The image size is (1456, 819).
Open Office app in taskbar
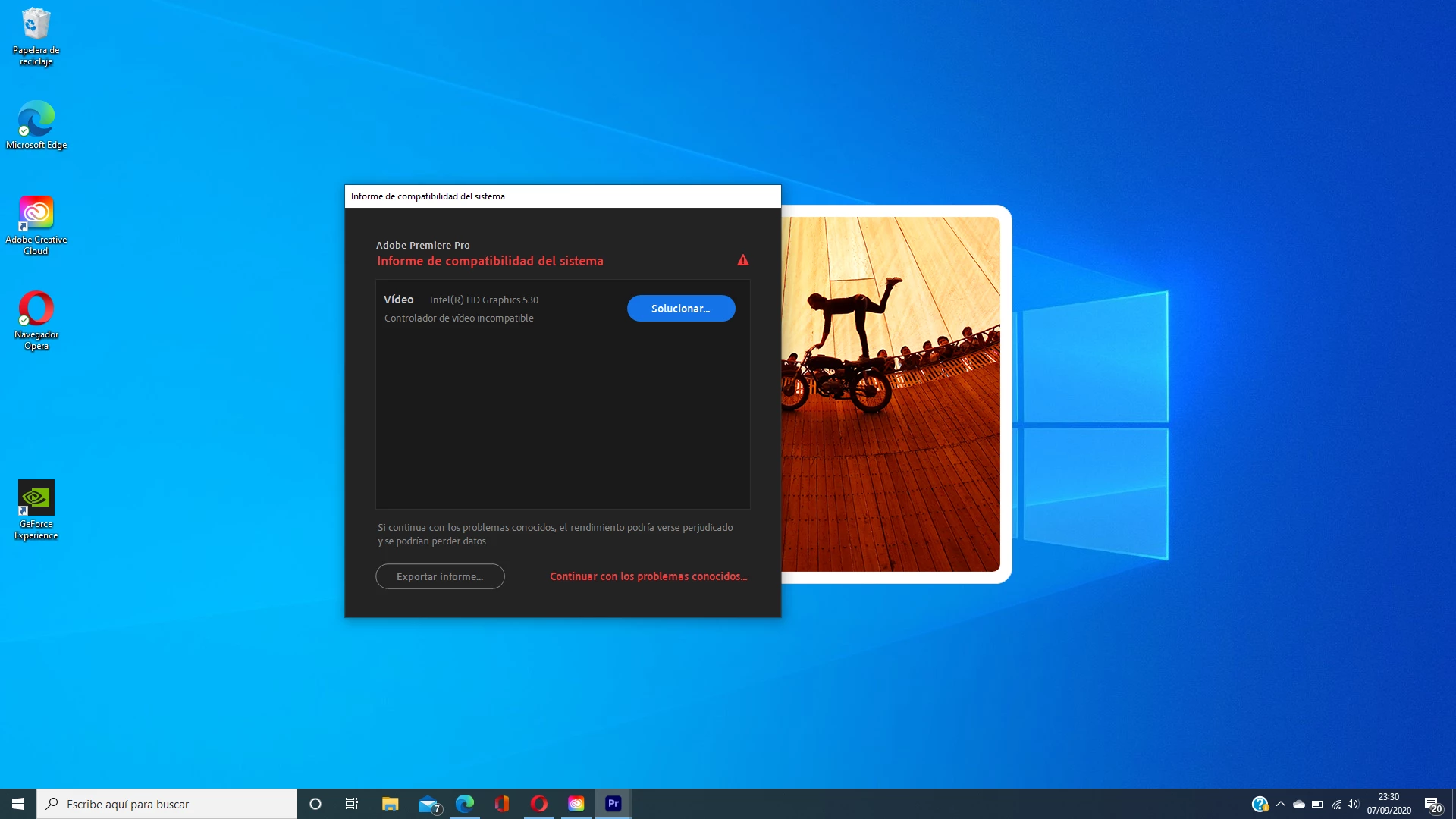click(x=502, y=804)
